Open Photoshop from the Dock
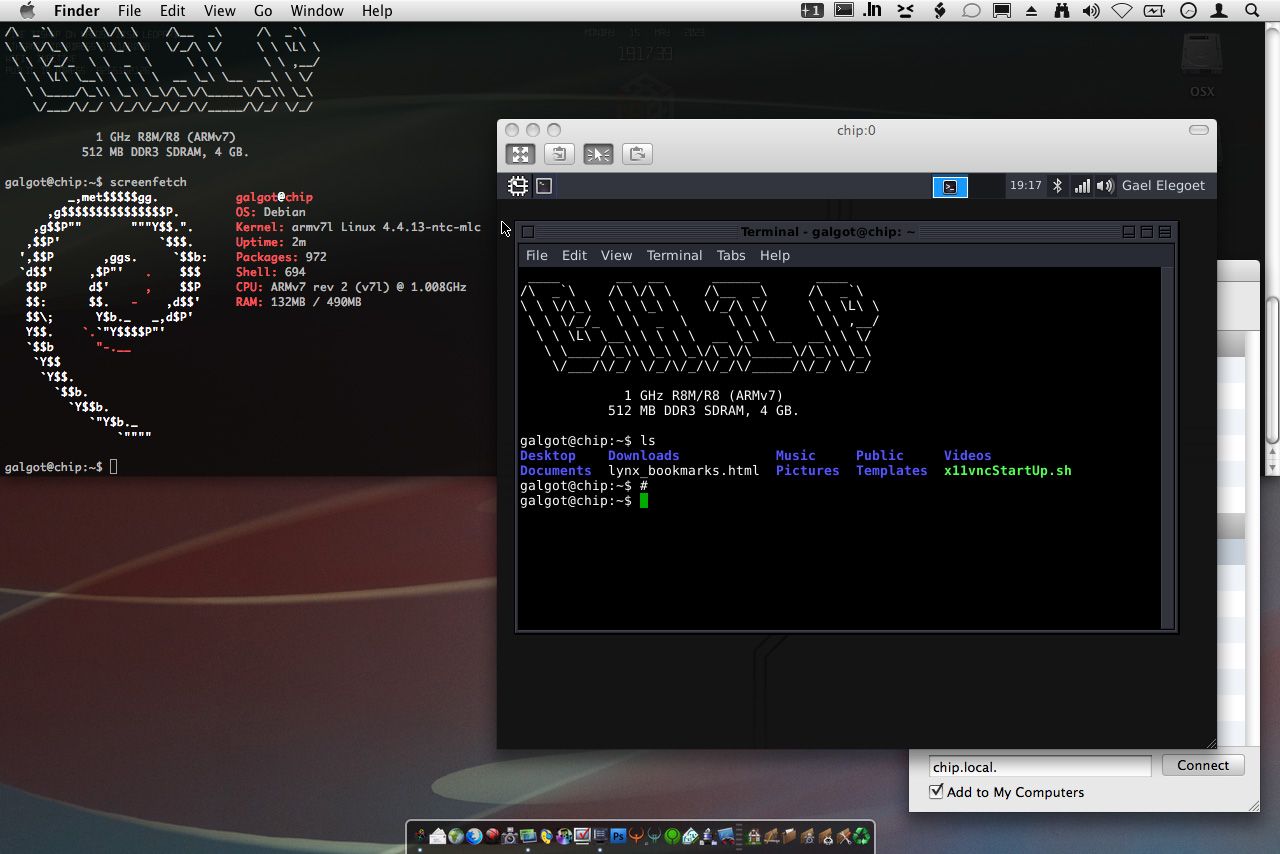Screen dimensions: 1280x854 [618, 836]
